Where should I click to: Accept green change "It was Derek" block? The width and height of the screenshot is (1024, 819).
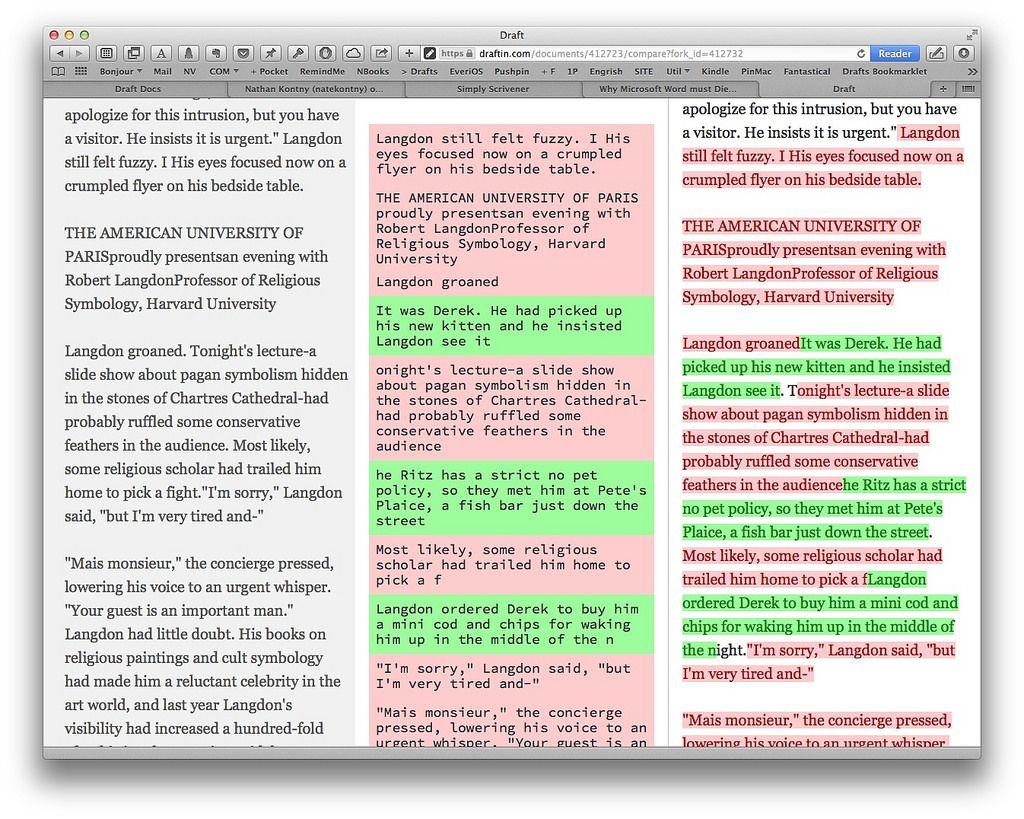(x=511, y=326)
